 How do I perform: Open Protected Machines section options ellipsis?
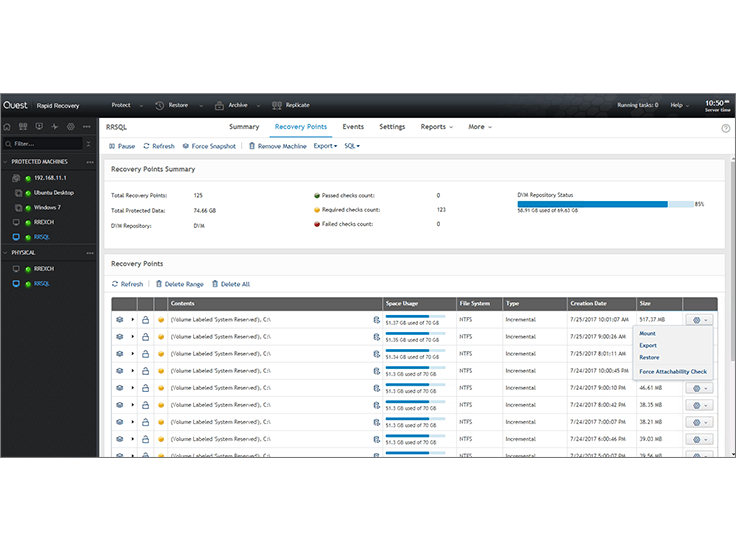90,162
